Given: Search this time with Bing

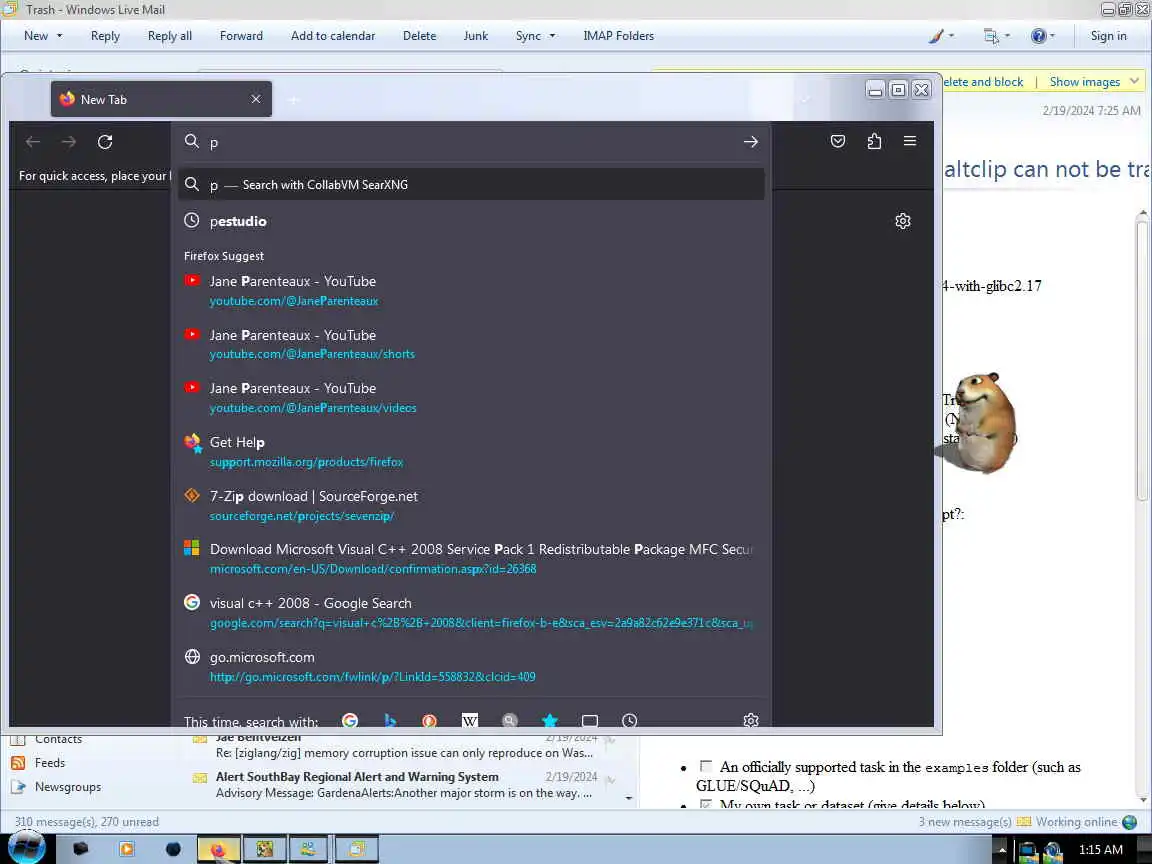Looking at the screenshot, I should coord(390,720).
